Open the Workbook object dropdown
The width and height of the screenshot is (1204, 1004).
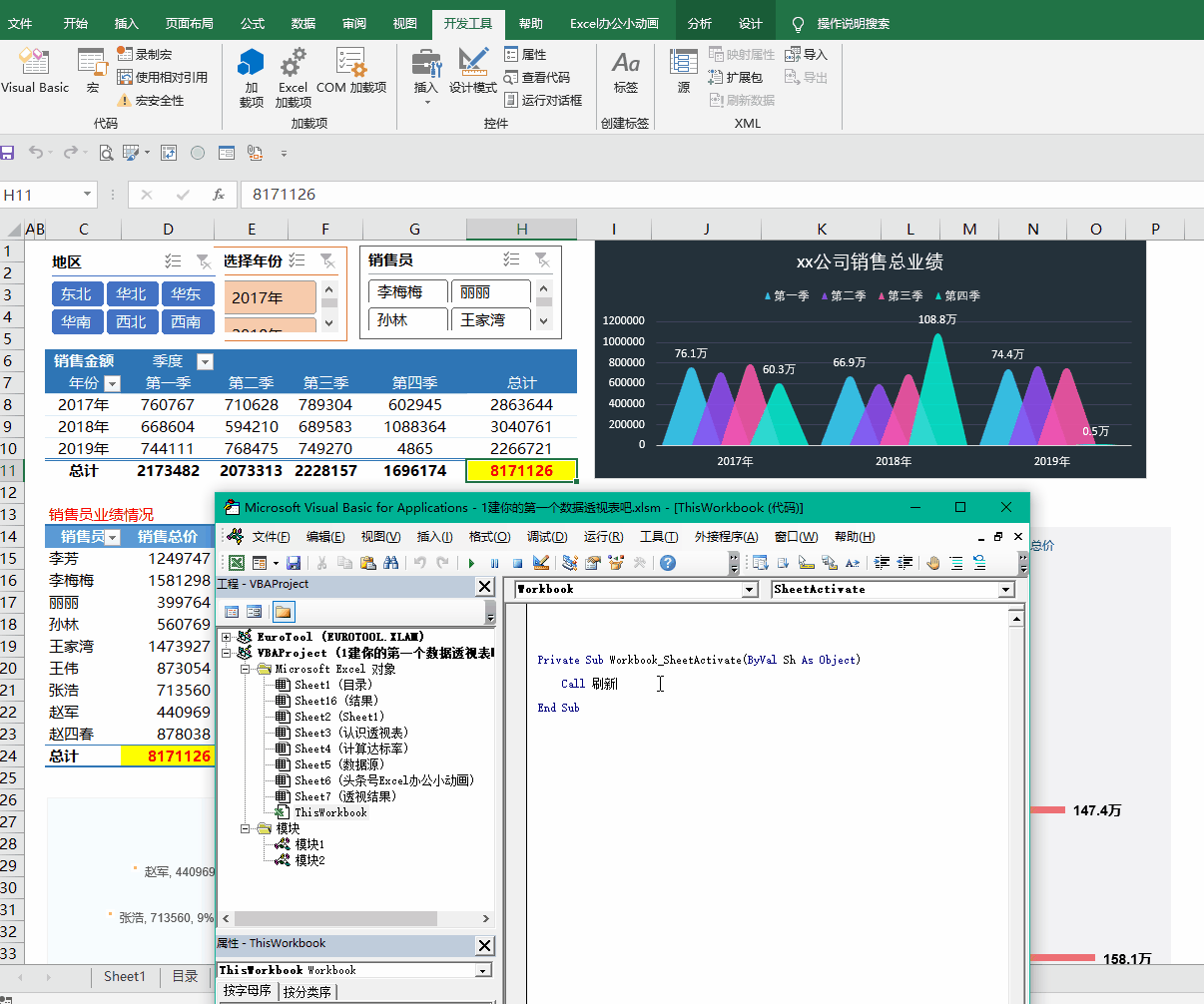[x=749, y=590]
